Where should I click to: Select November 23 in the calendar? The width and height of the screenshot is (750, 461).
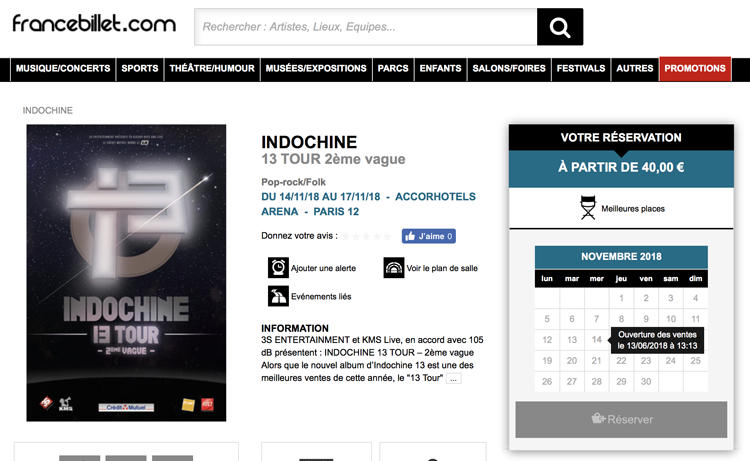(646, 361)
